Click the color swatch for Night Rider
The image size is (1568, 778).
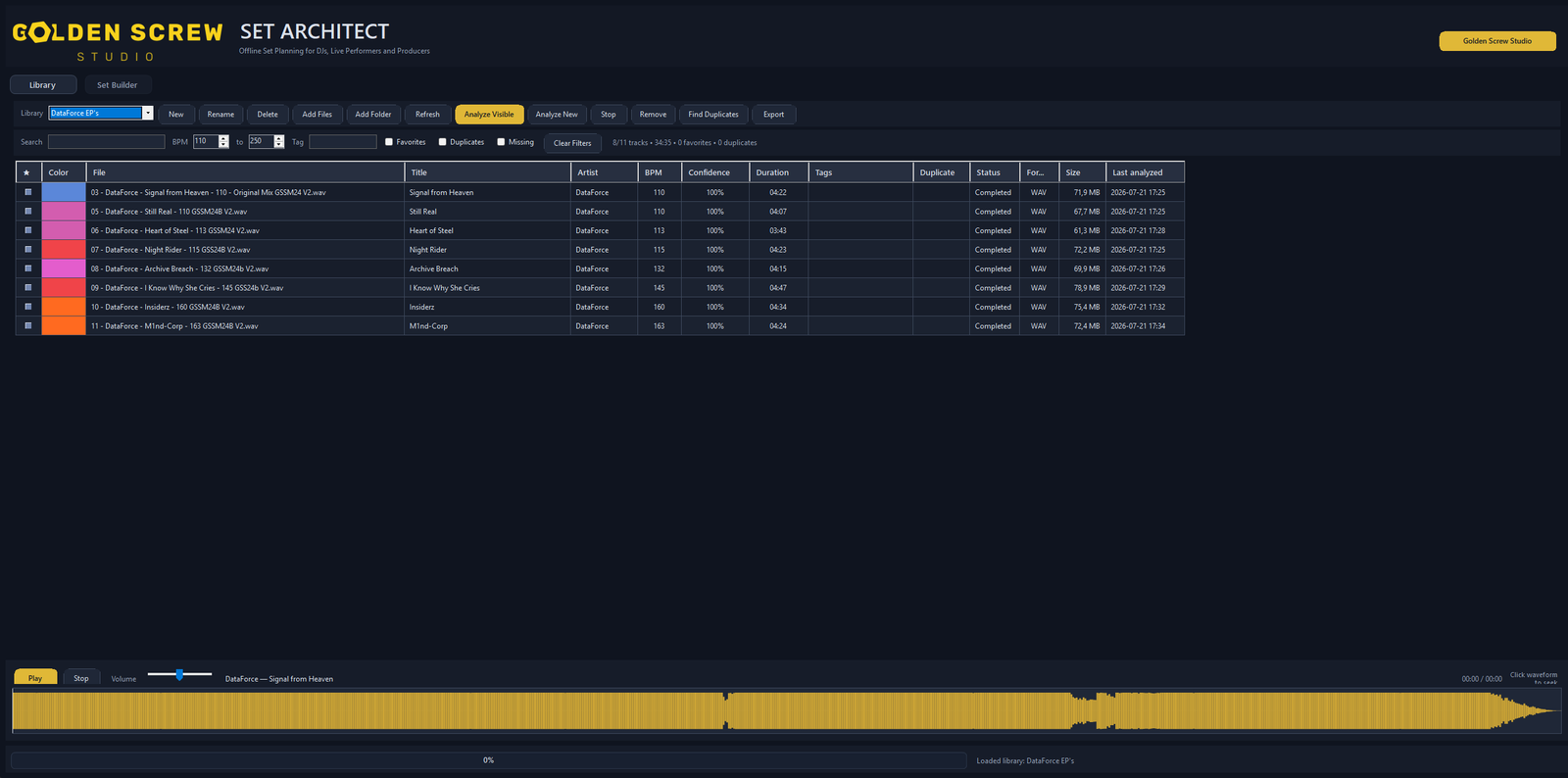(x=64, y=250)
